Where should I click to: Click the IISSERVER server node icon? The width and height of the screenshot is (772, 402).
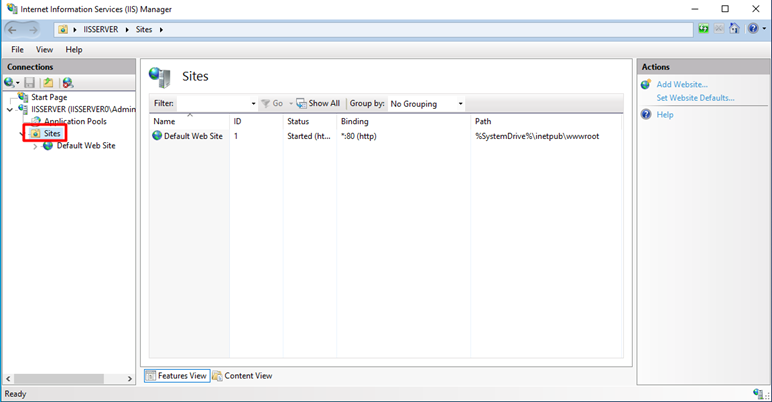(23, 109)
